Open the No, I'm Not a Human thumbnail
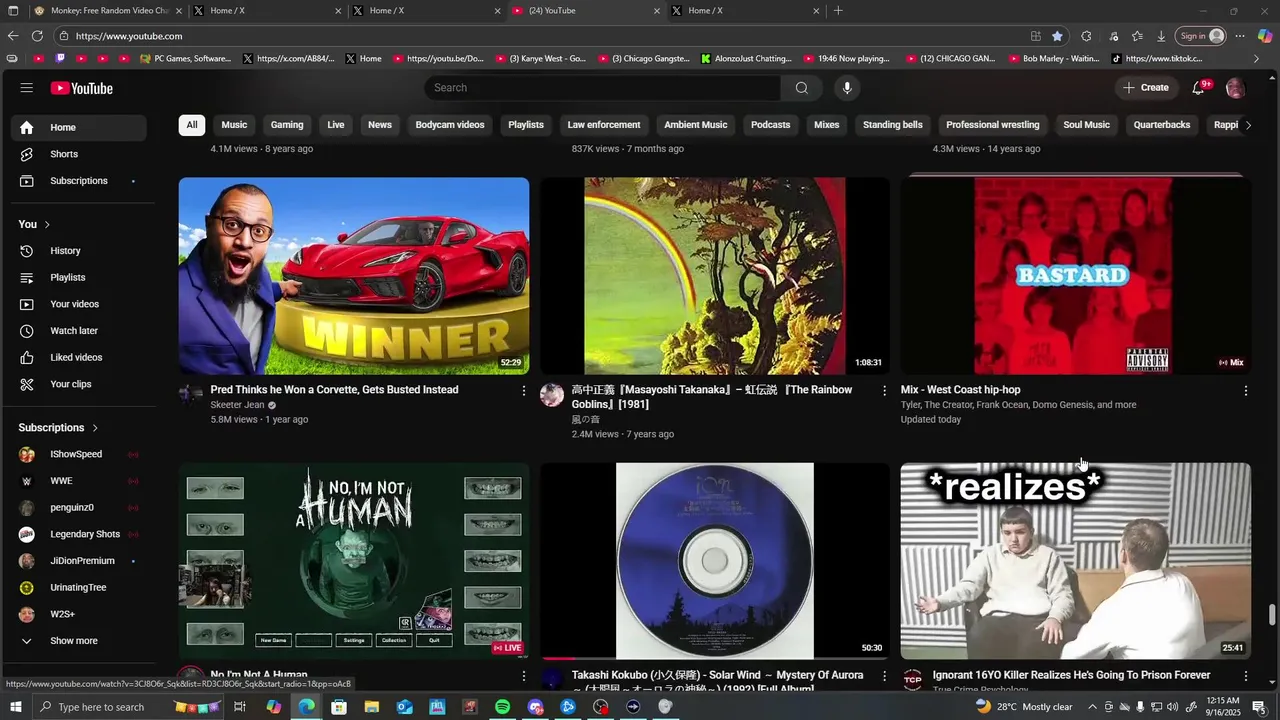Image resolution: width=1280 pixels, height=720 pixels. pos(354,560)
